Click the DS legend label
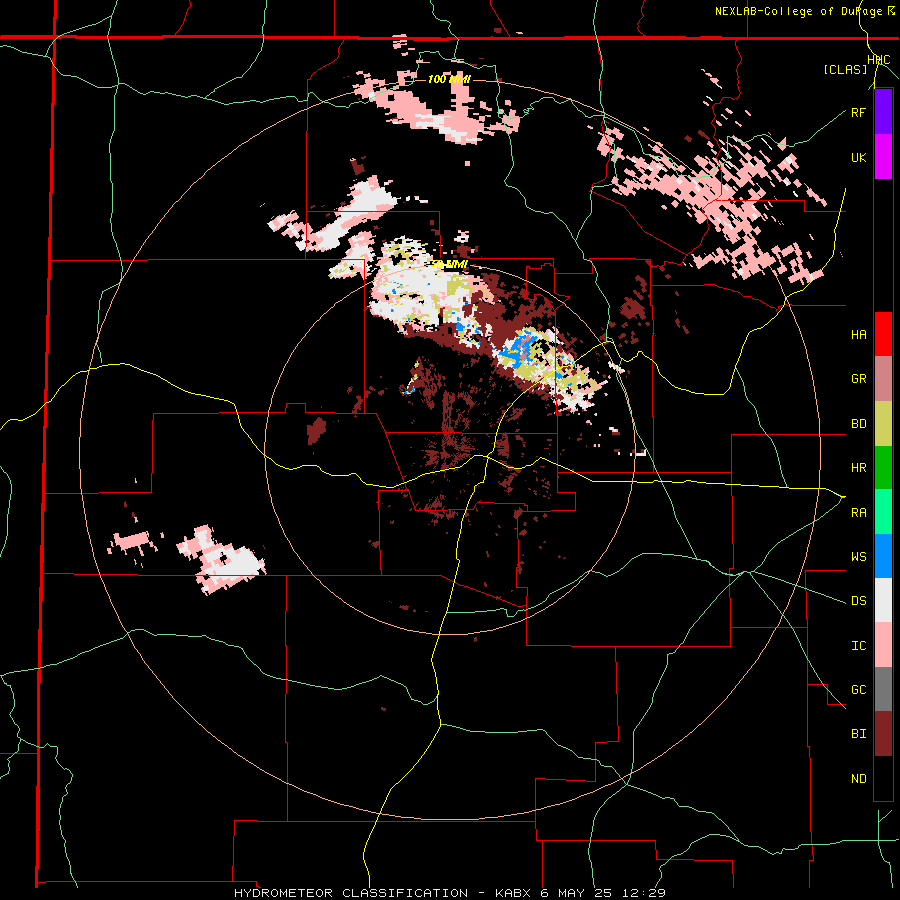 (x=858, y=601)
